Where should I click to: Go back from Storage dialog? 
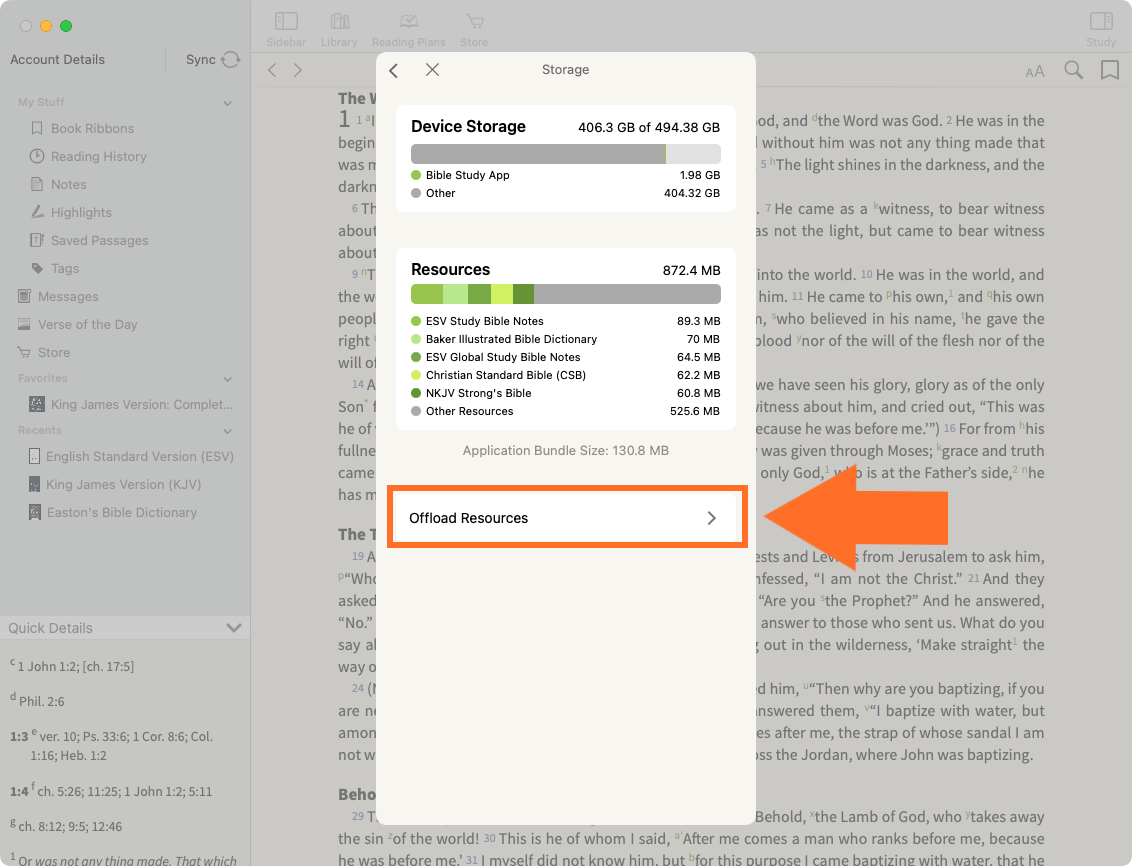pyautogui.click(x=394, y=70)
